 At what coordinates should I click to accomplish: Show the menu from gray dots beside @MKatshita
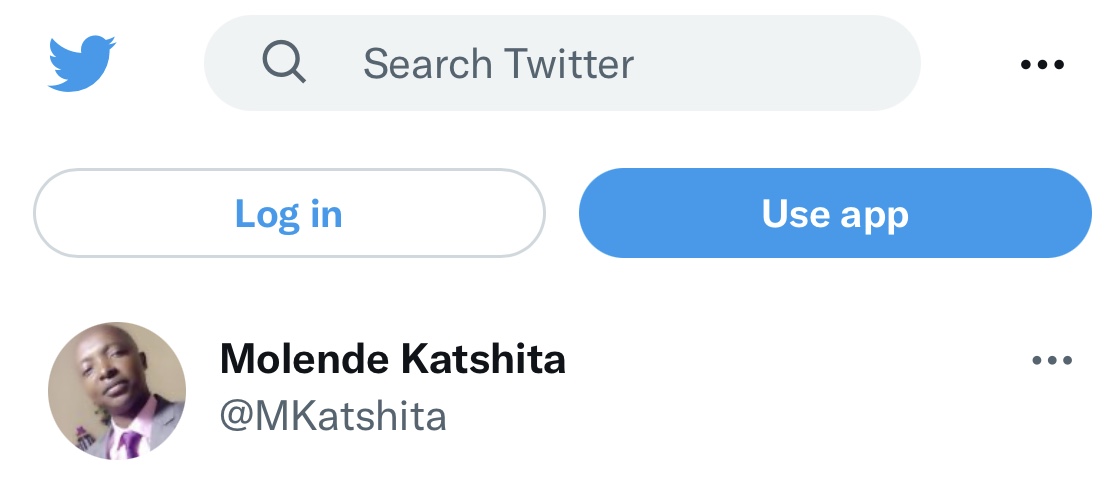click(1052, 361)
